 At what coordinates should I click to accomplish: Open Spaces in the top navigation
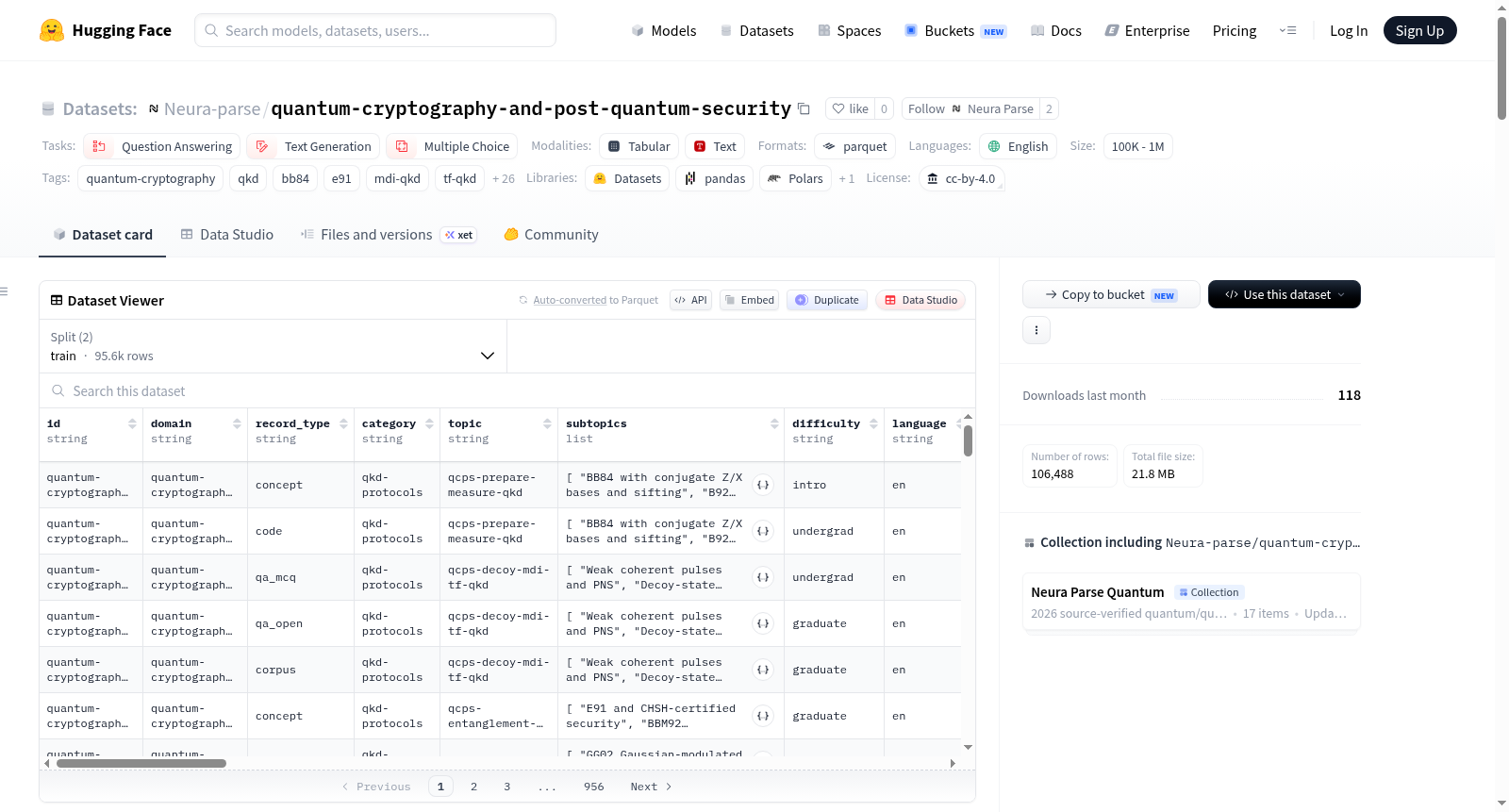coord(849,30)
